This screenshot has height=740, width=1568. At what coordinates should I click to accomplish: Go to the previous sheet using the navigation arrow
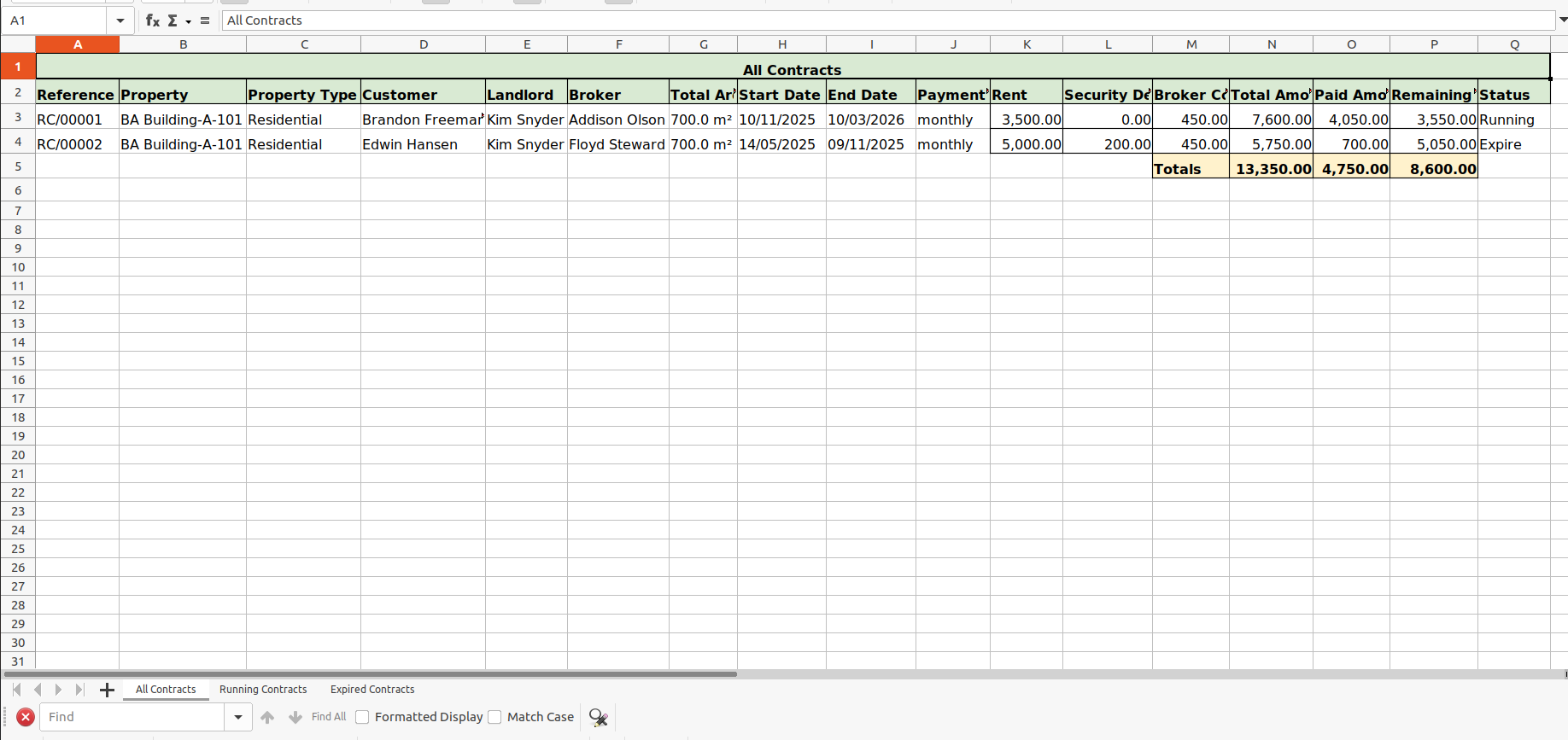(x=38, y=690)
